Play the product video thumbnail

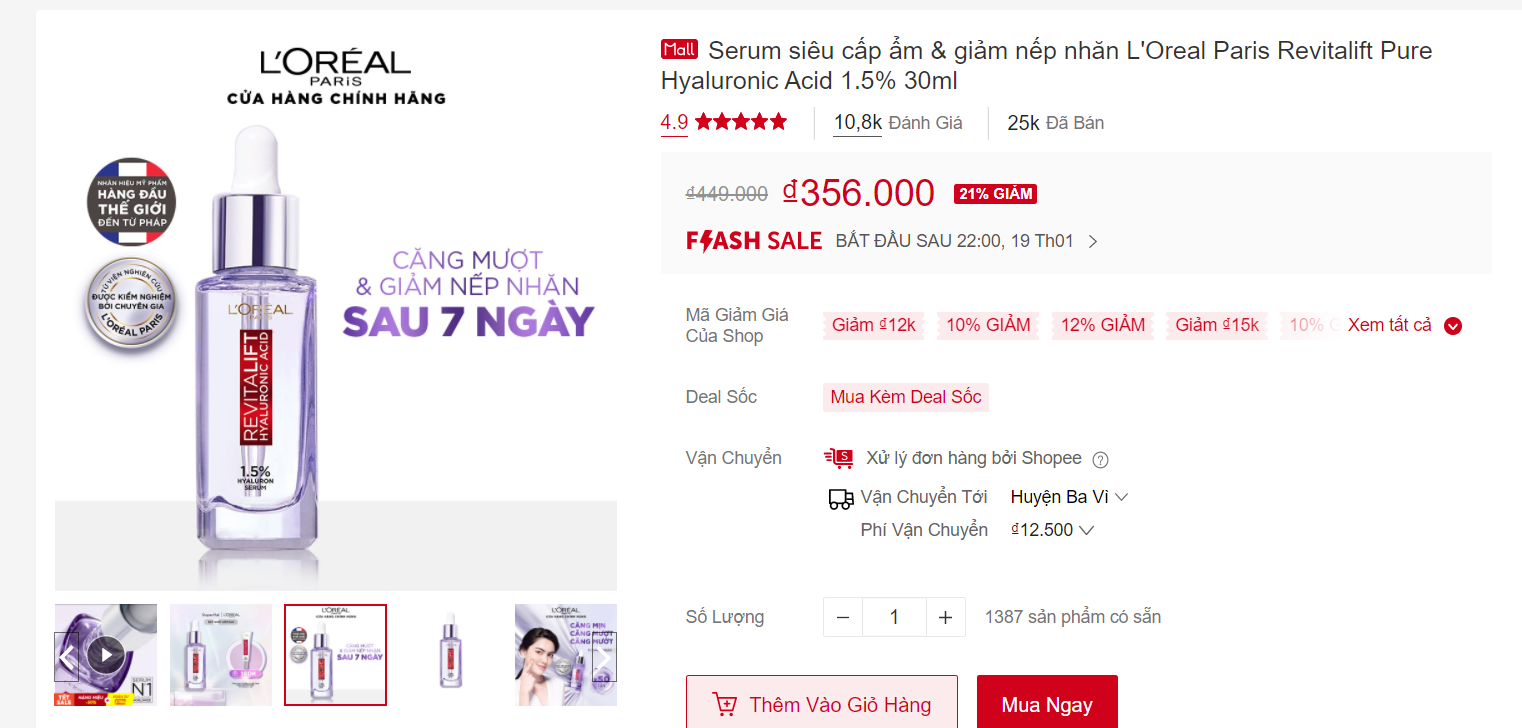coord(104,654)
